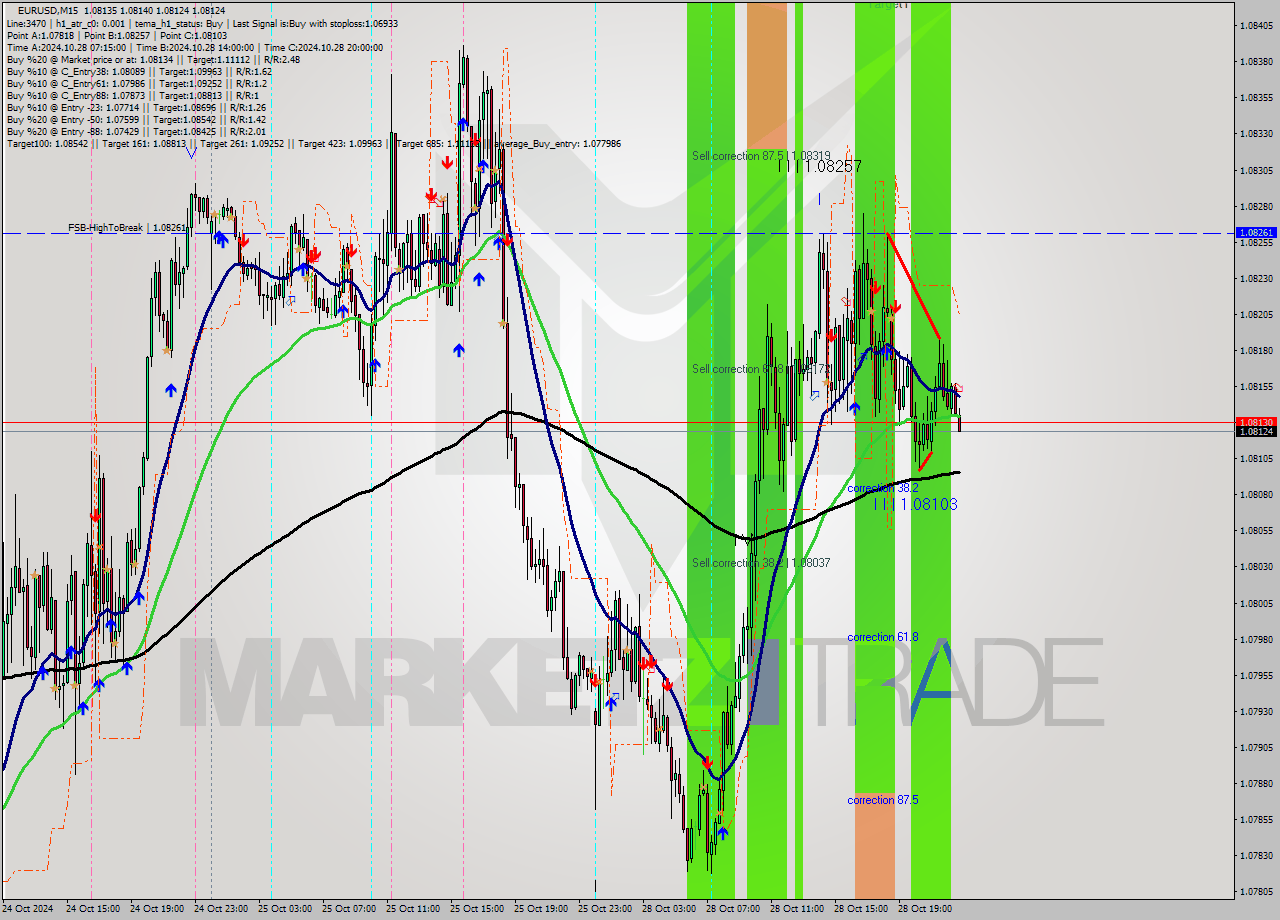
Task: Click the 1.07880 price axis label
Action: [x=1257, y=784]
